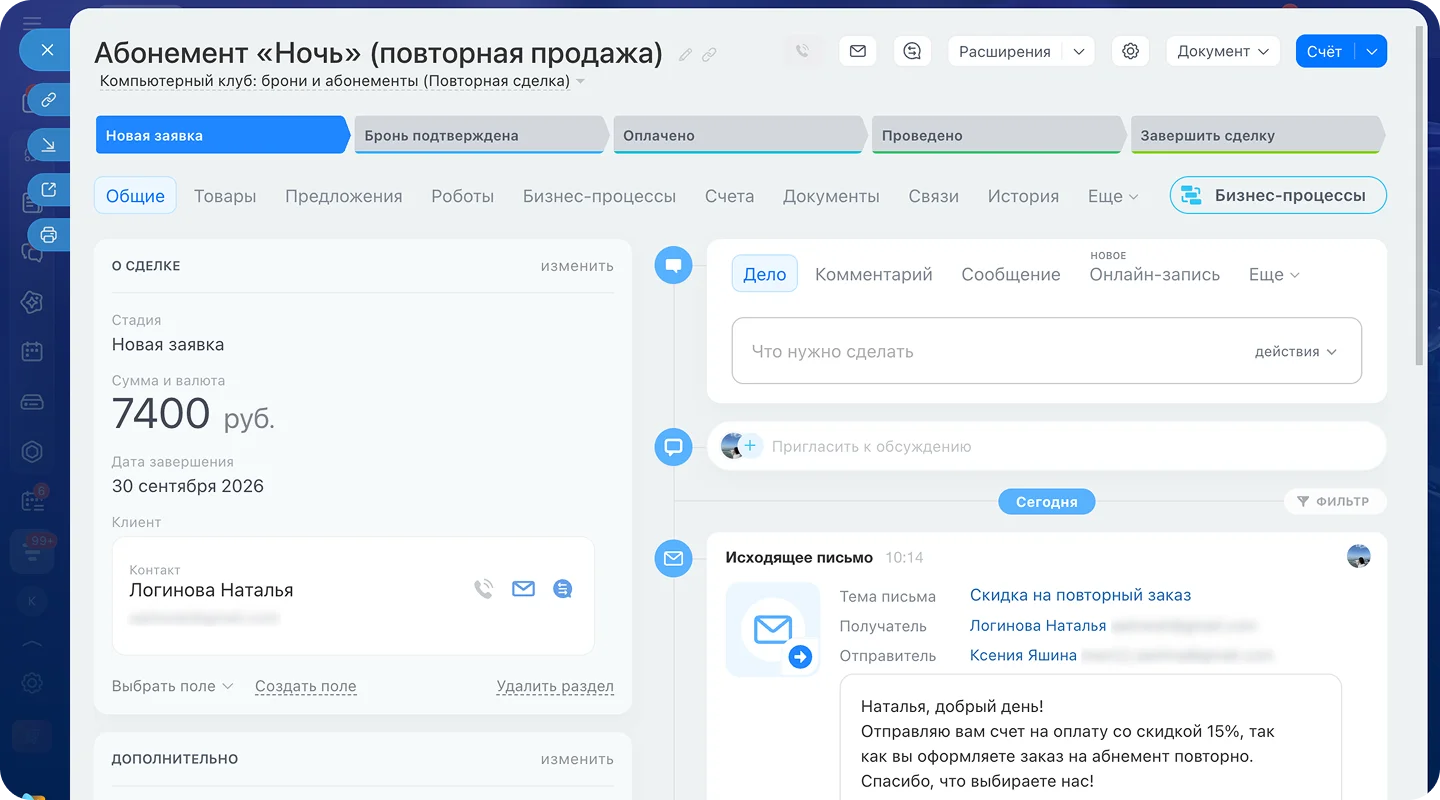Click изменить in О сделке section
This screenshot has height=800, width=1440.
pos(577,266)
